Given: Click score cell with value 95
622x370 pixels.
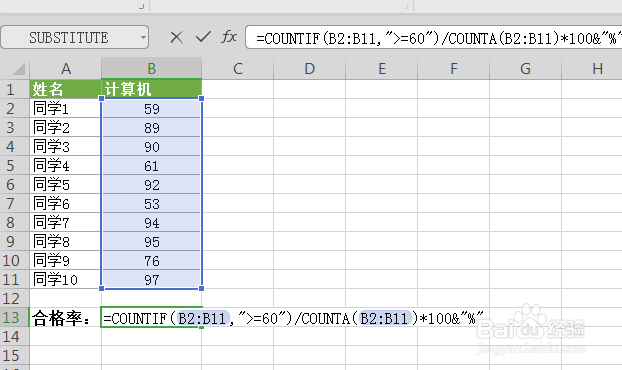Looking at the screenshot, I should [152, 242].
